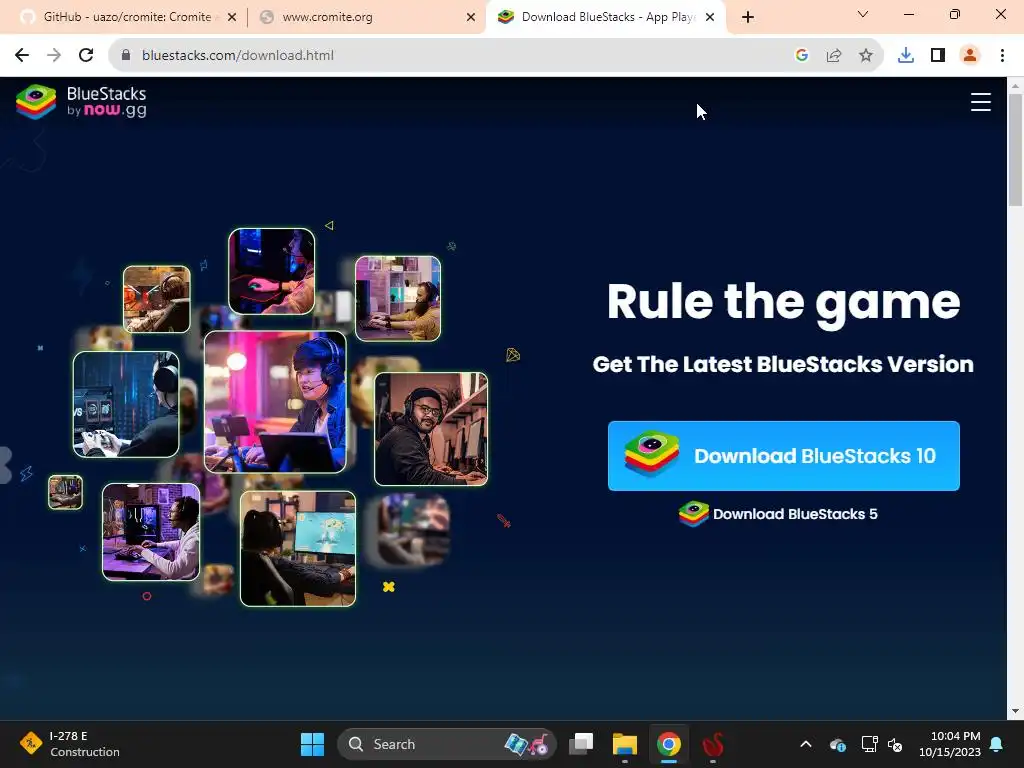The image size is (1024, 768).
Task: Open I-278 E Construction traffic widget
Action: pyautogui.click(x=70, y=744)
